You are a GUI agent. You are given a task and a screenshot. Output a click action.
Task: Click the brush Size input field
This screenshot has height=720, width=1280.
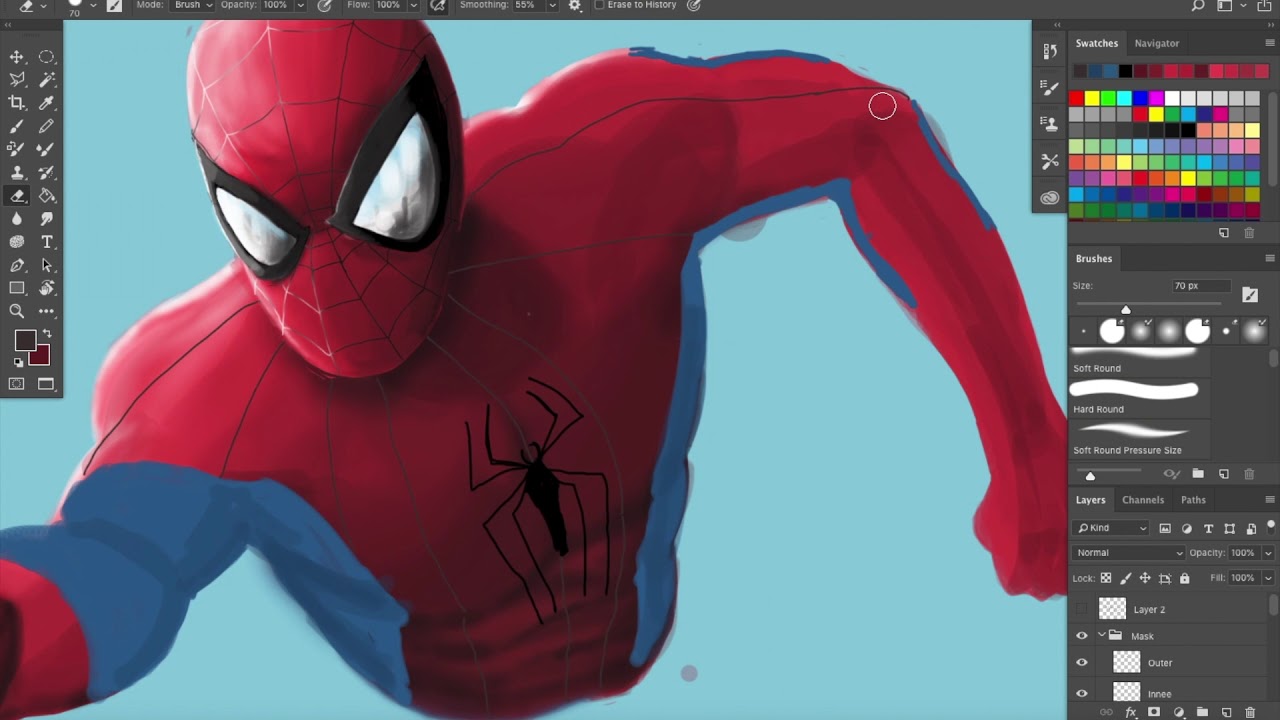click(1200, 286)
